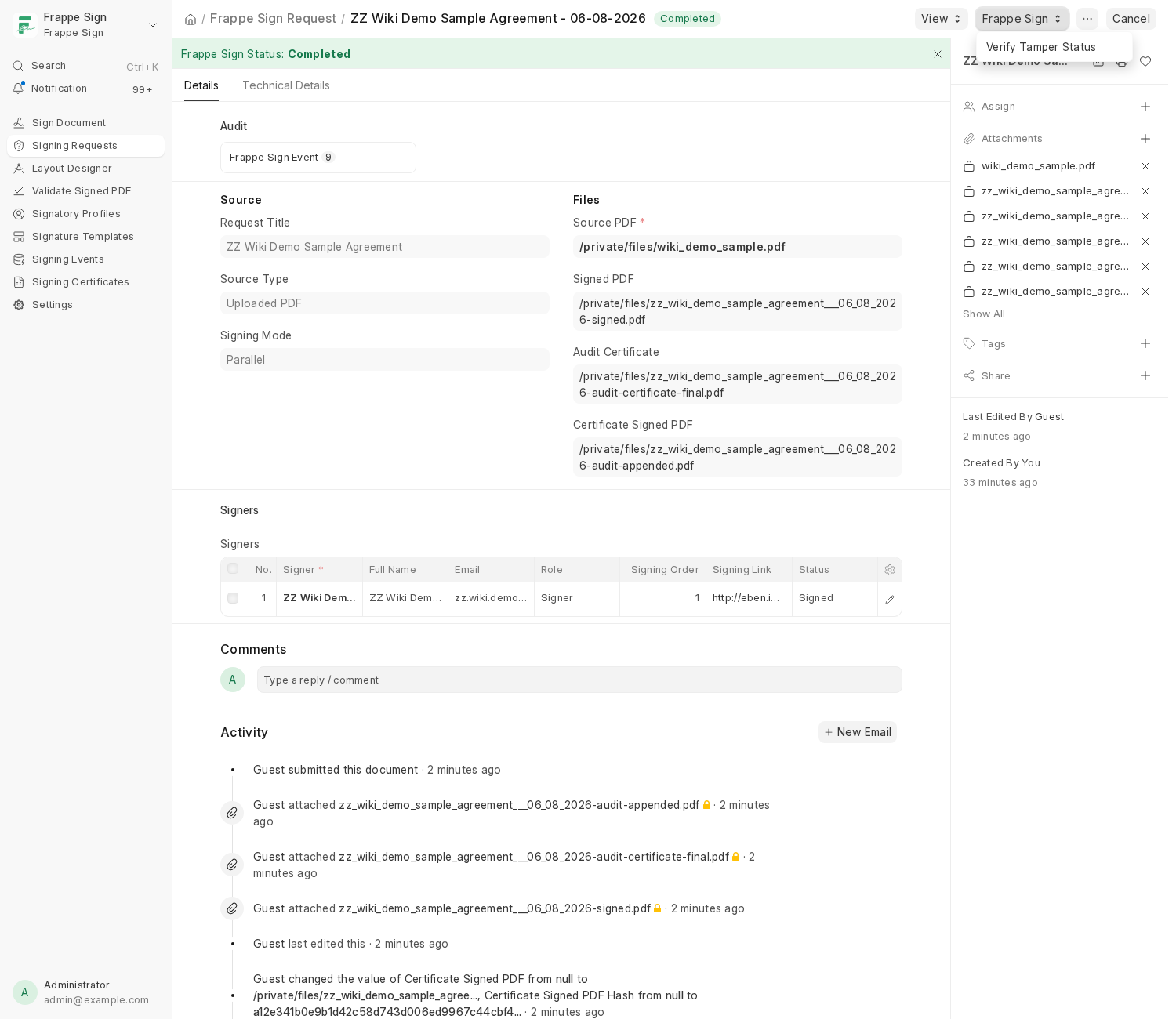Select all signers header checkbox
This screenshot has width=1176, height=1019.
point(233,569)
